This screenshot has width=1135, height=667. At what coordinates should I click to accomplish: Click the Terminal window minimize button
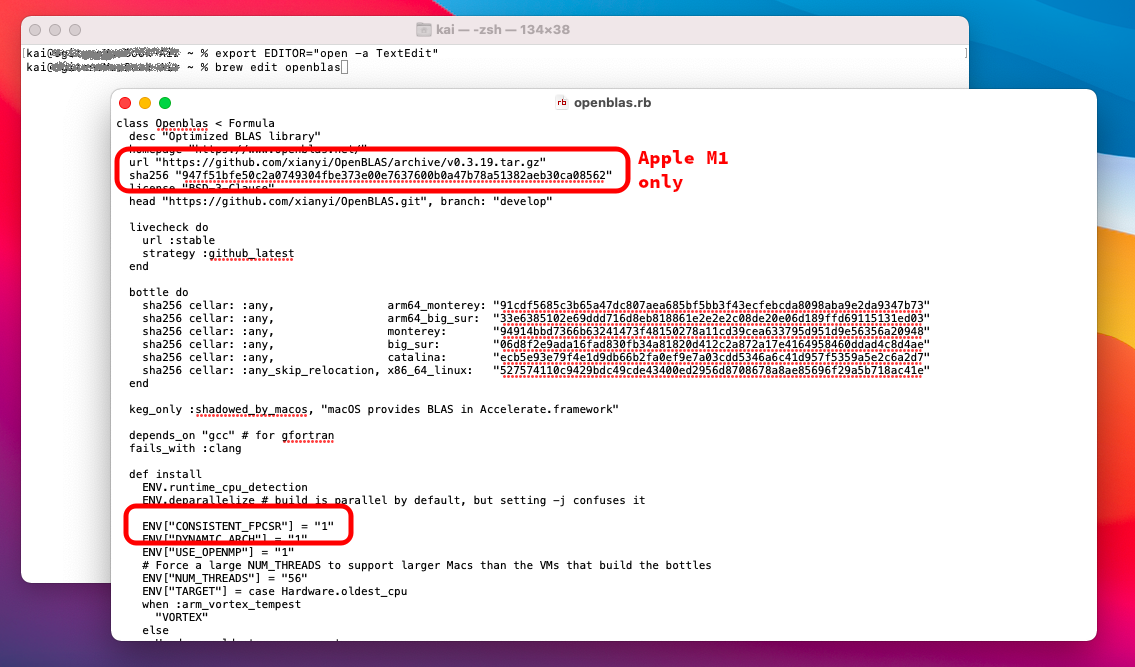coord(55,30)
